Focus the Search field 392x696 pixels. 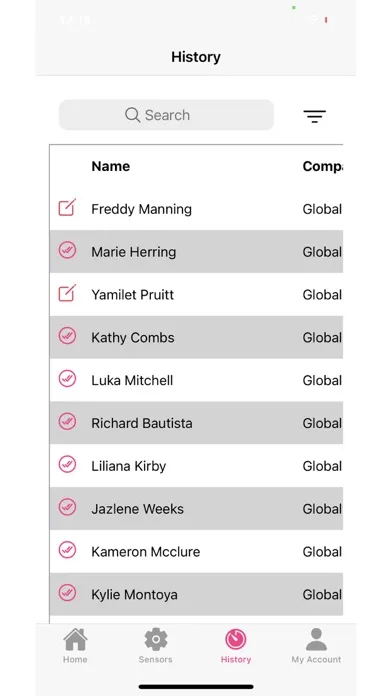point(166,115)
